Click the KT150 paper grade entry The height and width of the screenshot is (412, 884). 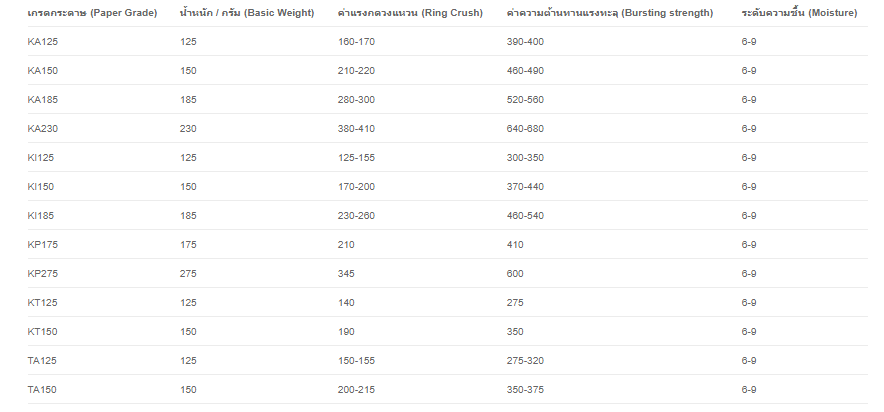click(x=42, y=332)
